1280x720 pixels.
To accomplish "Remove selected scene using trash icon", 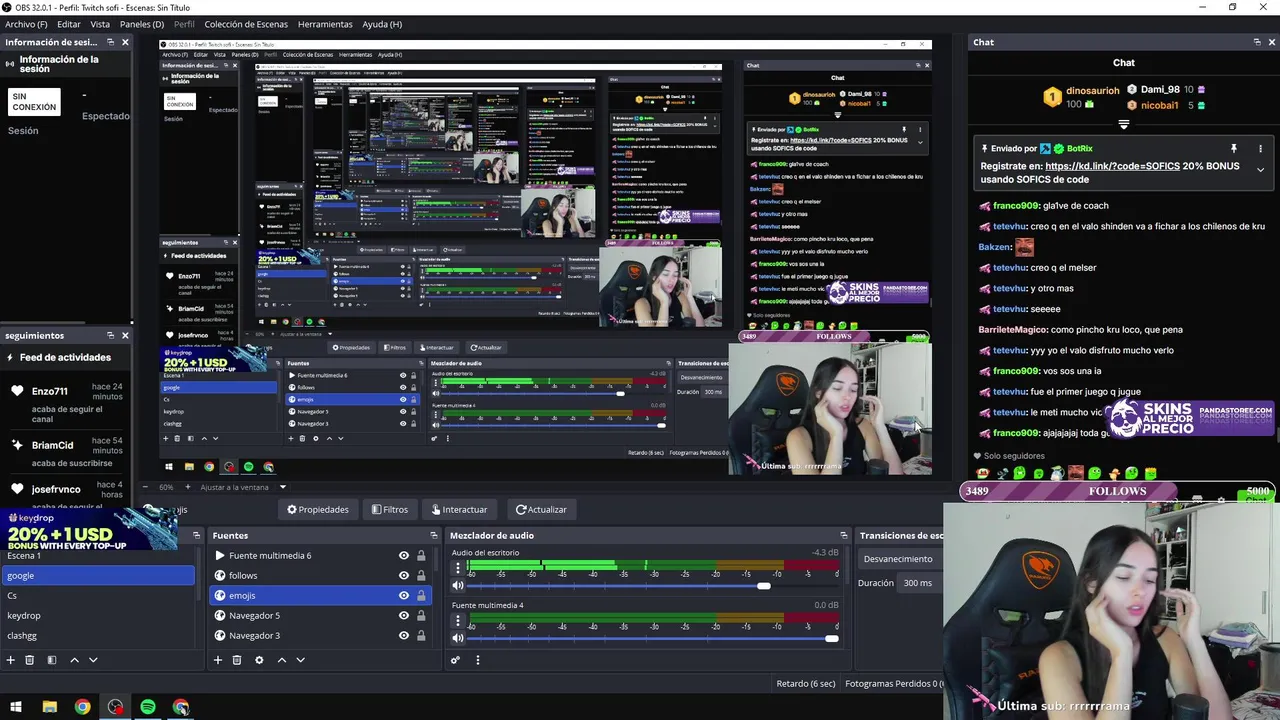I will coord(30,660).
